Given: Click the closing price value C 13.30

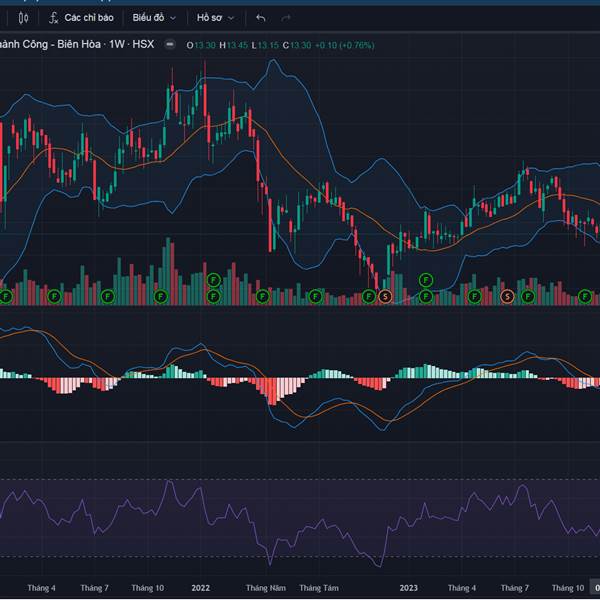Looking at the screenshot, I should (x=299, y=45).
